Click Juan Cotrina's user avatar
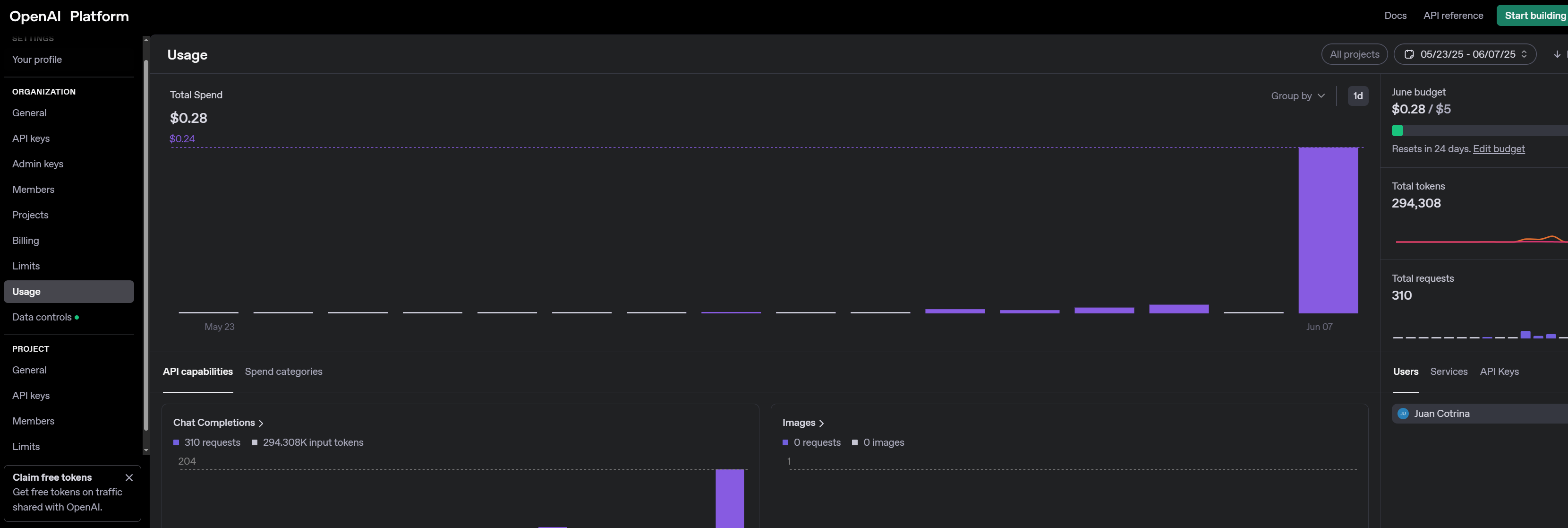The width and height of the screenshot is (1568, 528). point(1403,414)
